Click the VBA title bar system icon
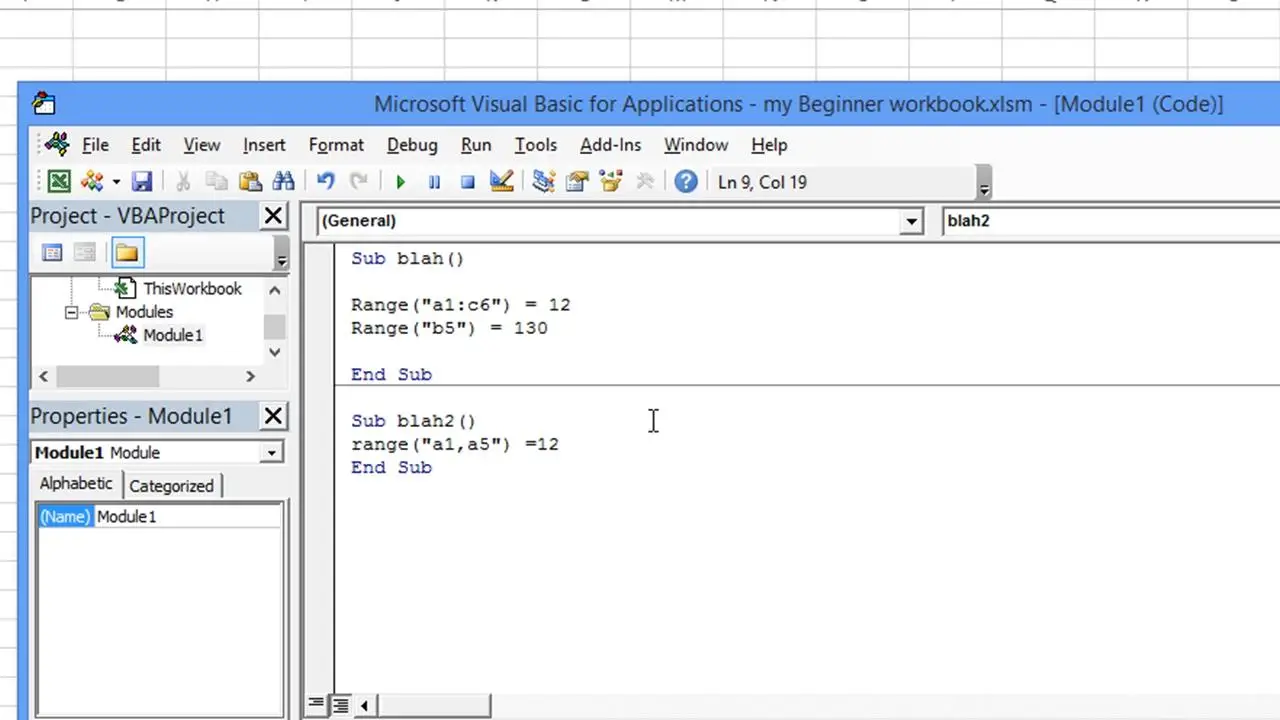1280x720 pixels. [43, 104]
